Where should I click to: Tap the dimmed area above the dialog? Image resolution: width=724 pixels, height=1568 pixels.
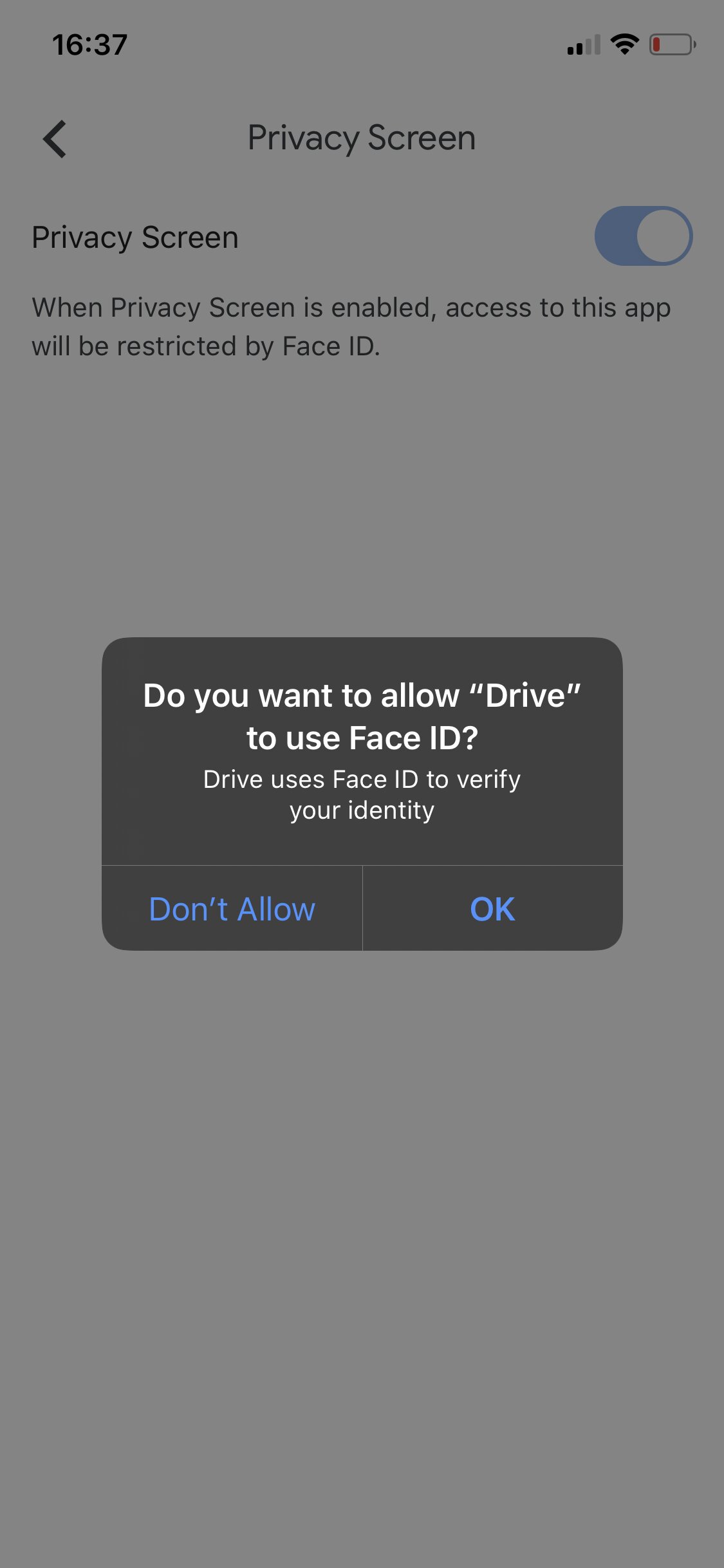[362, 502]
